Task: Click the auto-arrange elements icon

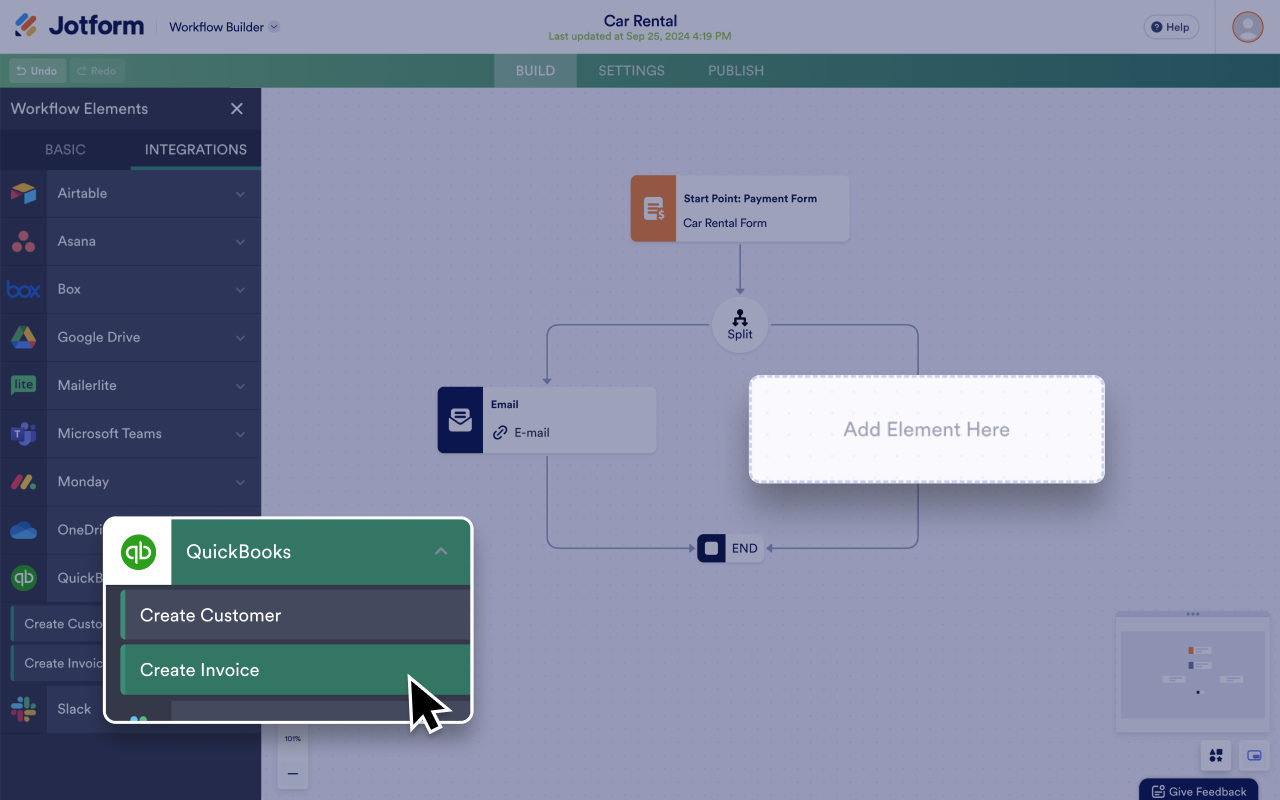Action: click(1216, 756)
